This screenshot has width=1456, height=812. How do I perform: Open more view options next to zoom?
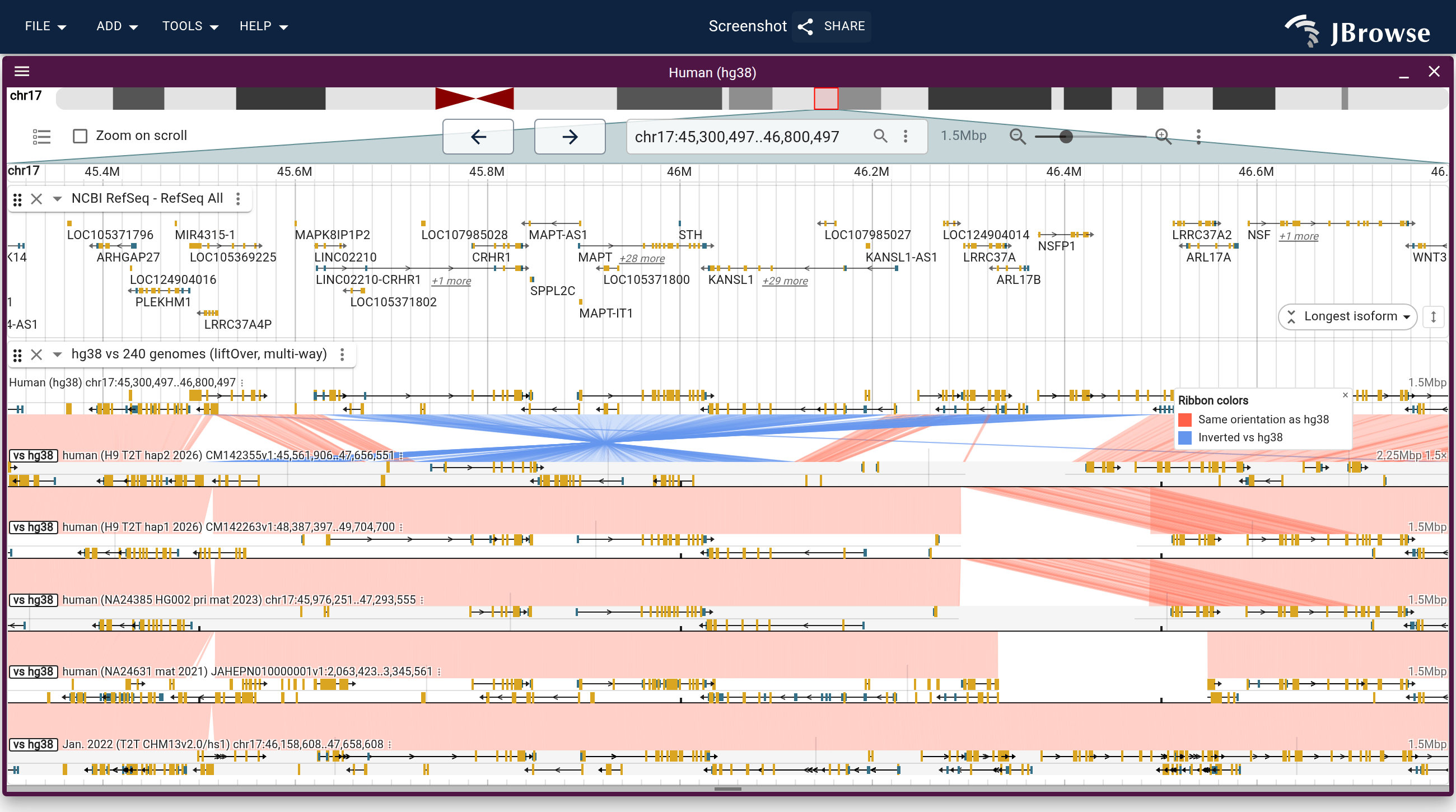tap(1198, 136)
